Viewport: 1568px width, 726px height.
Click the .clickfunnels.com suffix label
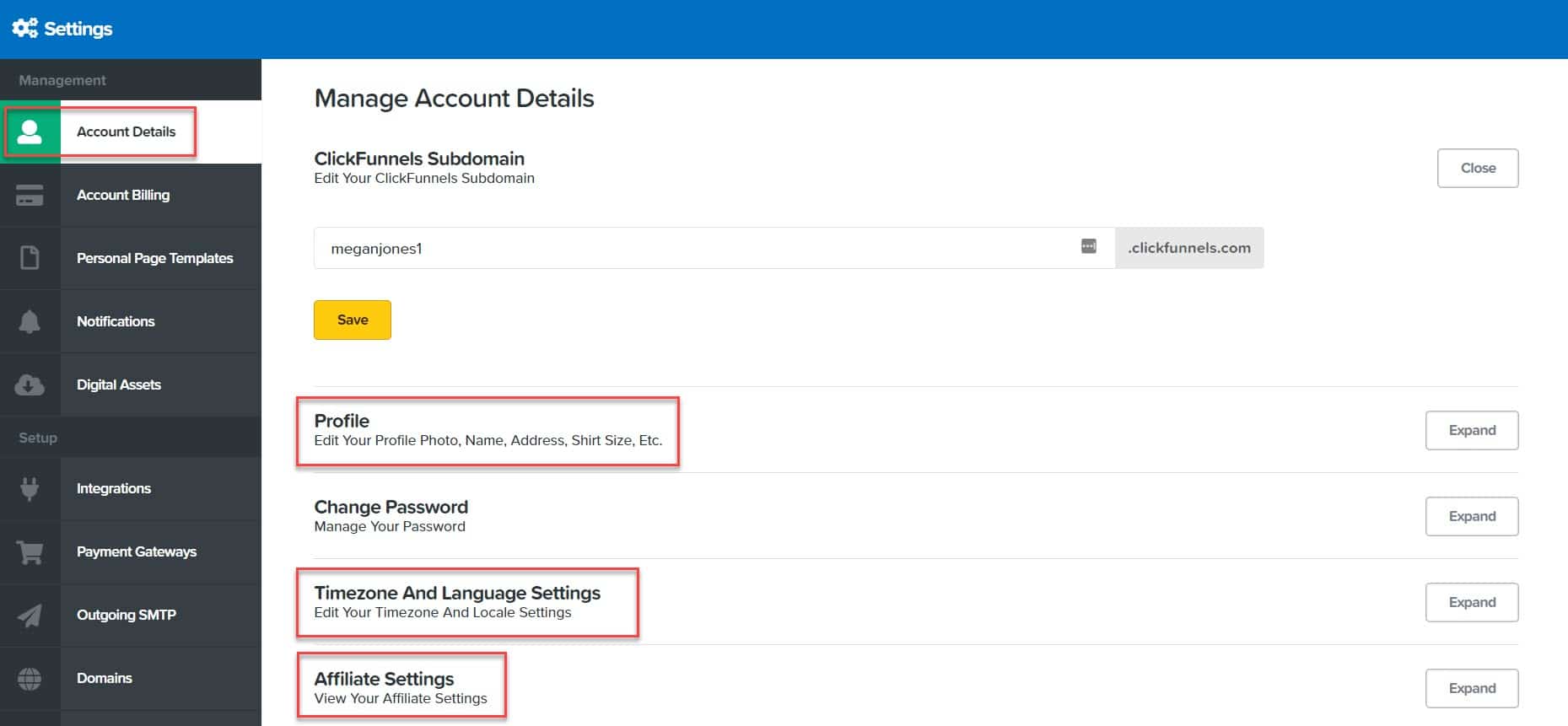click(1189, 248)
